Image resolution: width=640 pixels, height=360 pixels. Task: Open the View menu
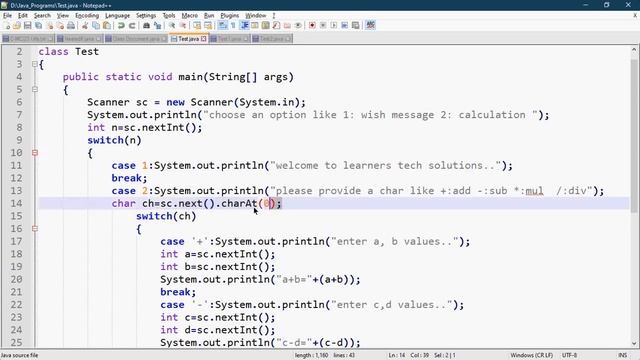(x=62, y=16)
